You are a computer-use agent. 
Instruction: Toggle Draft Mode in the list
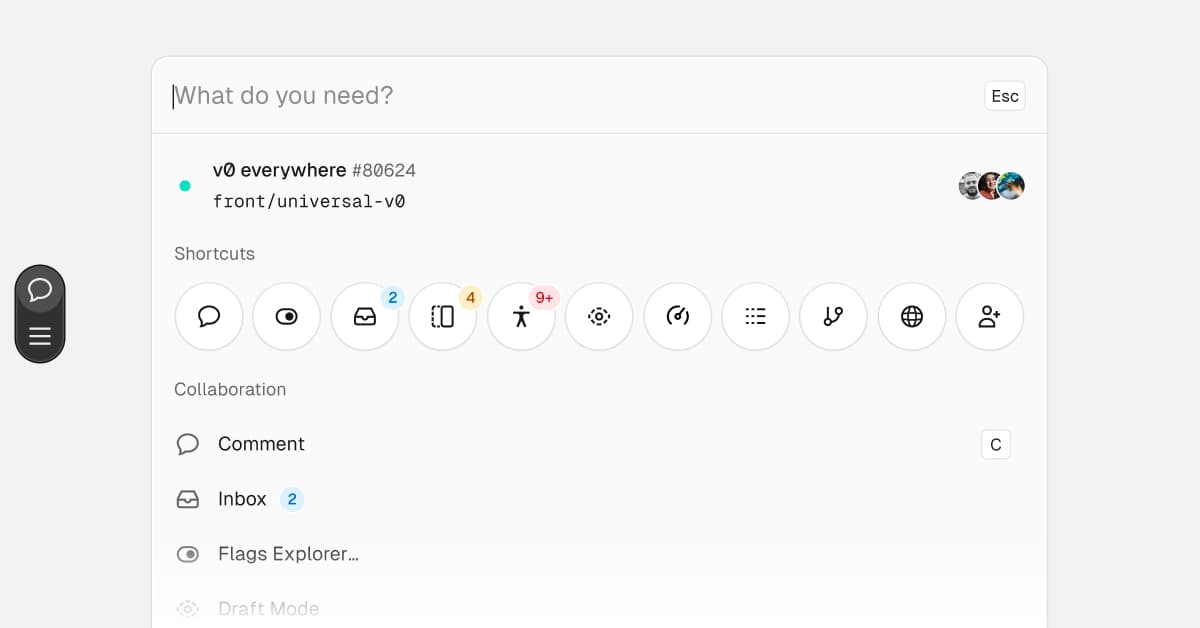click(x=268, y=608)
